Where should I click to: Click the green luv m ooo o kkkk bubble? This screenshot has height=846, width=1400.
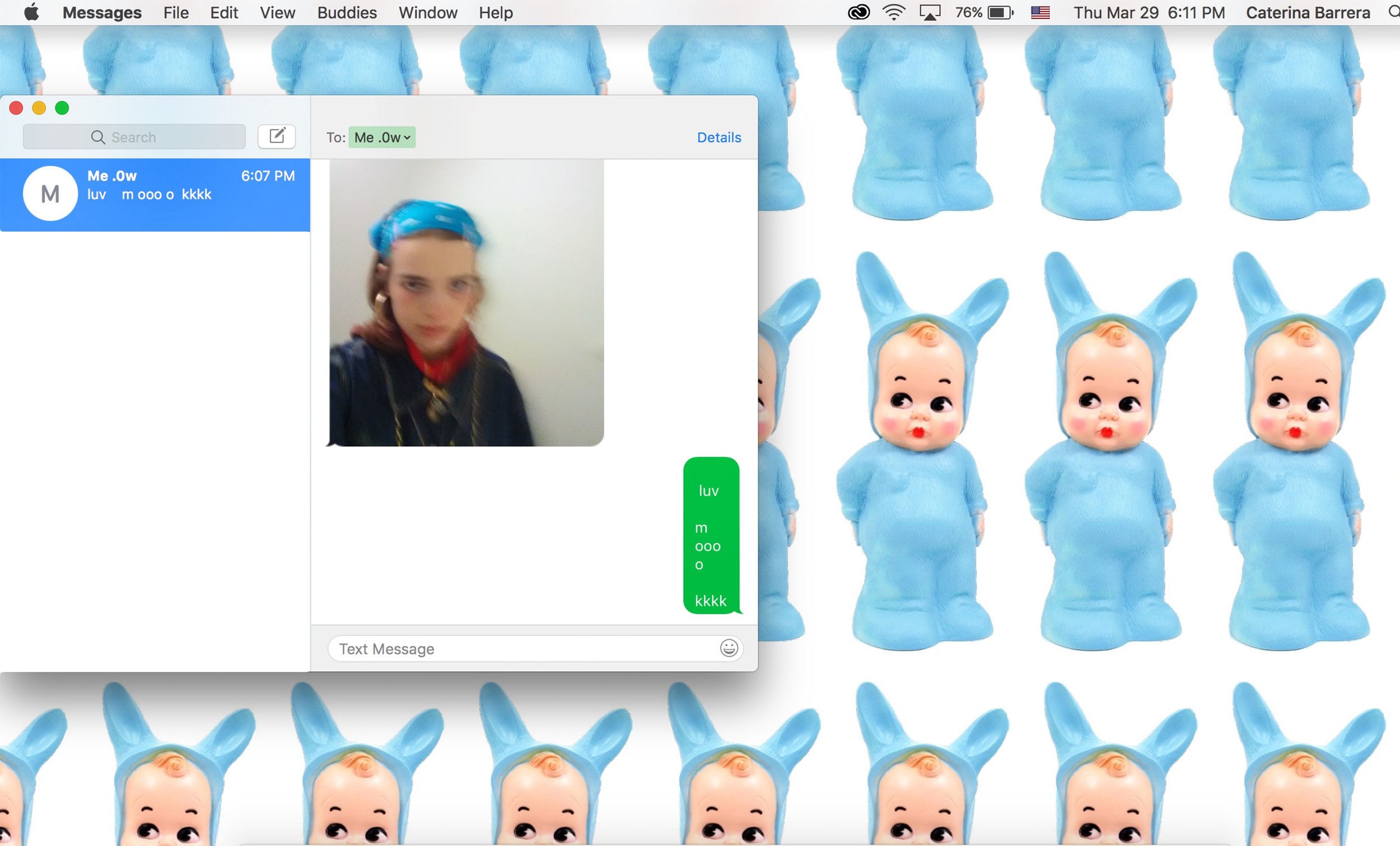tap(711, 535)
